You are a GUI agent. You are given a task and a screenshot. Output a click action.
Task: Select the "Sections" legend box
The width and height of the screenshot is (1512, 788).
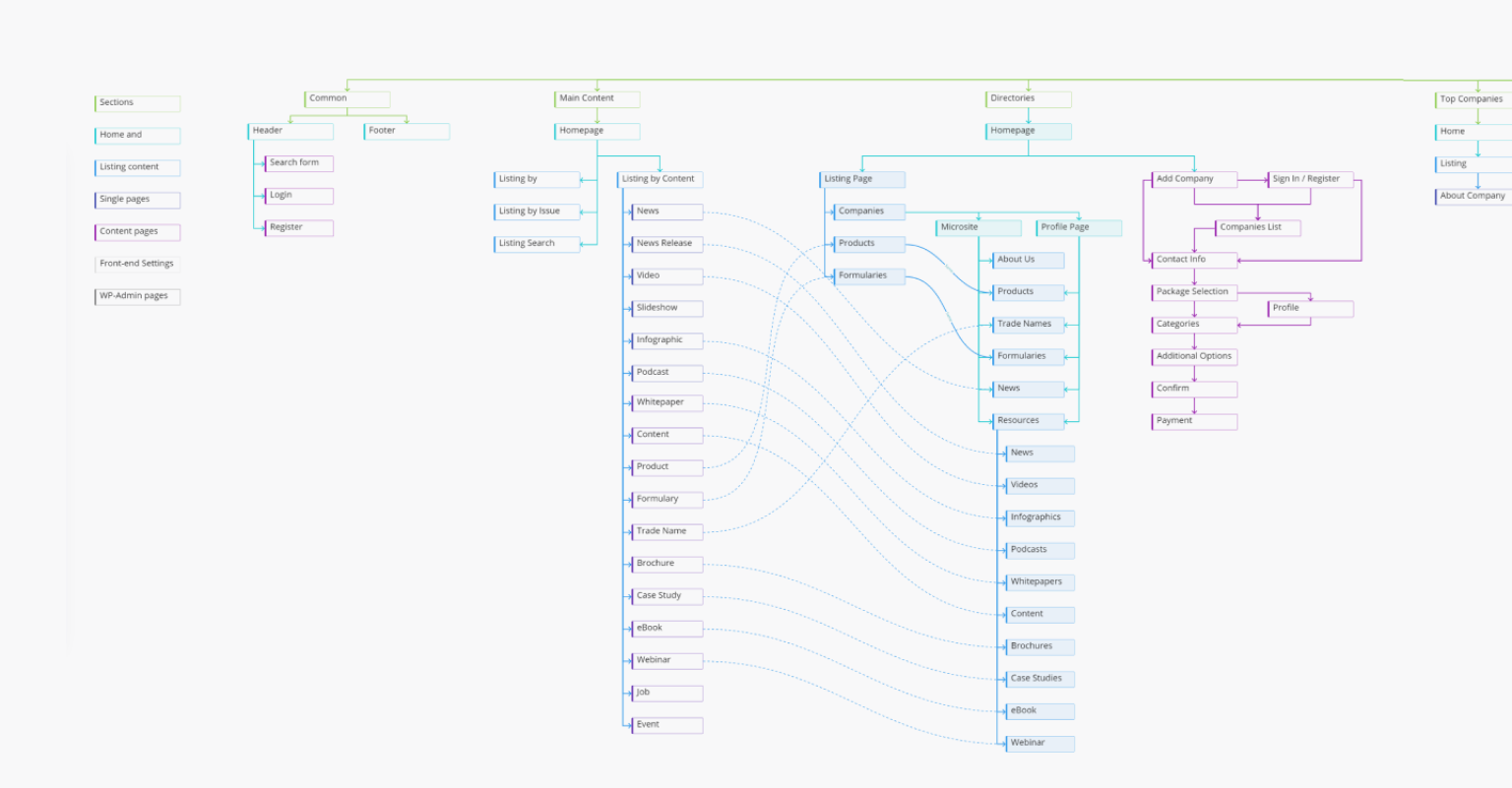click(x=138, y=103)
